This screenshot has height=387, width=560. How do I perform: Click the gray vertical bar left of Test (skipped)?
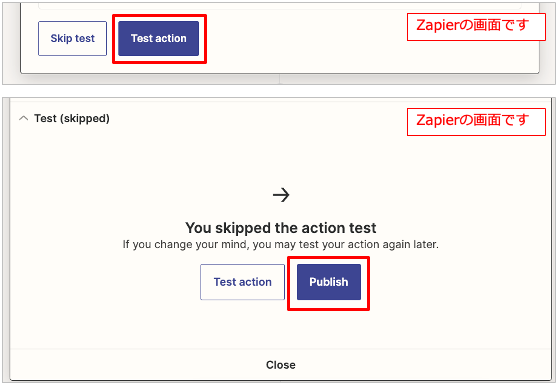[6, 239]
